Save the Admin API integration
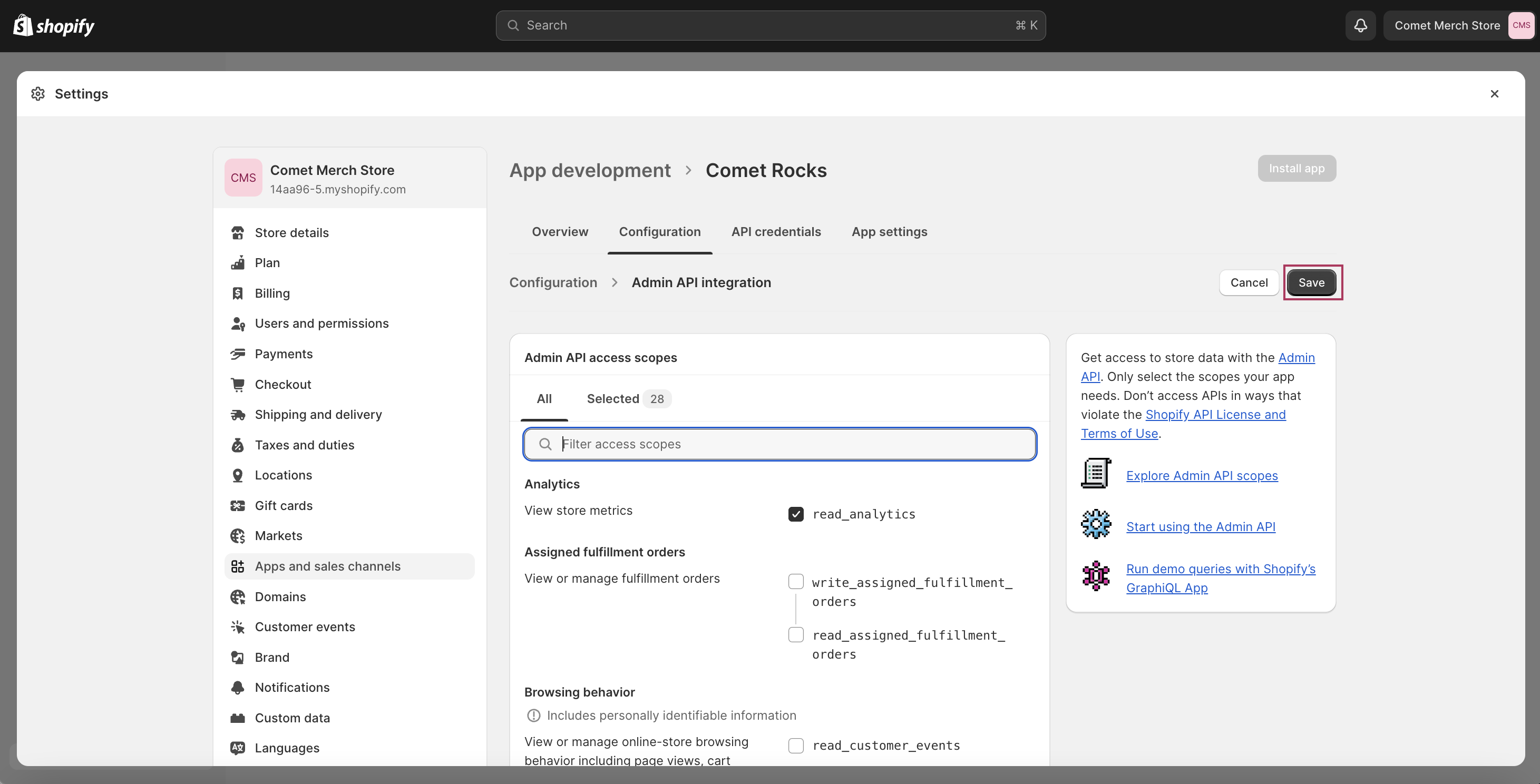The image size is (1540, 784). (1311, 282)
